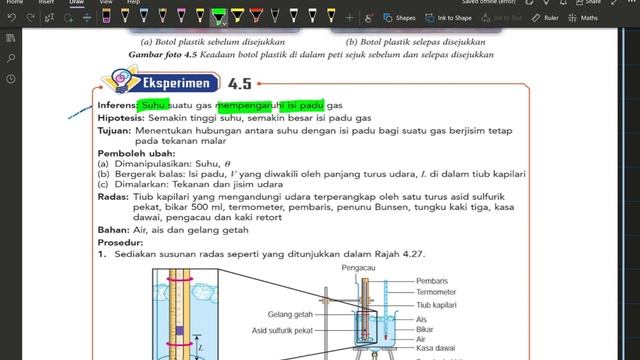
Task: Click the greyed Ink to Text button
Action: [x=502, y=18]
